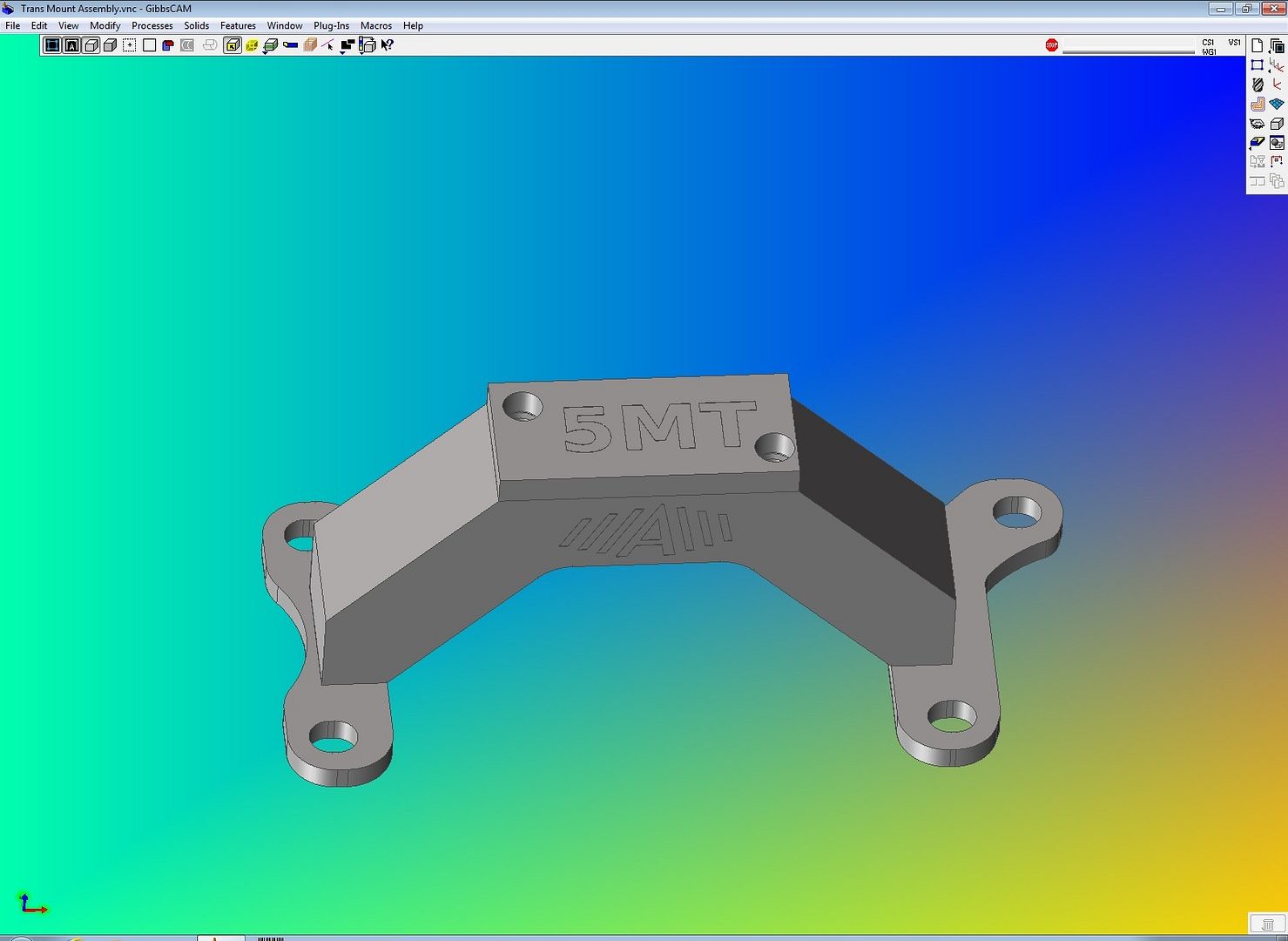1288x941 pixels.
Task: Minimize the GibbsCAM window
Action: [1222, 9]
